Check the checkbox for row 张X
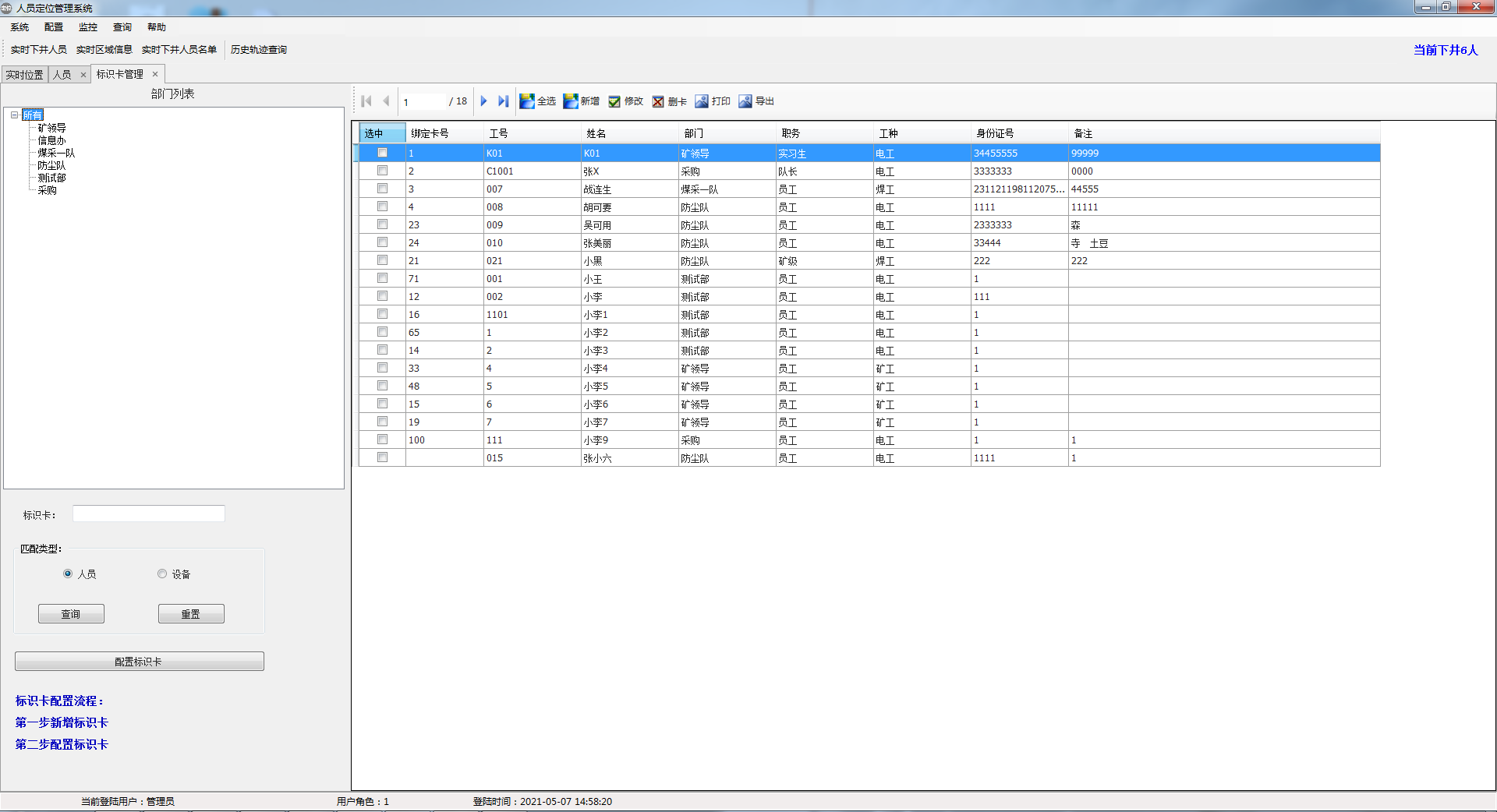The height and width of the screenshot is (812, 1497). coord(382,171)
